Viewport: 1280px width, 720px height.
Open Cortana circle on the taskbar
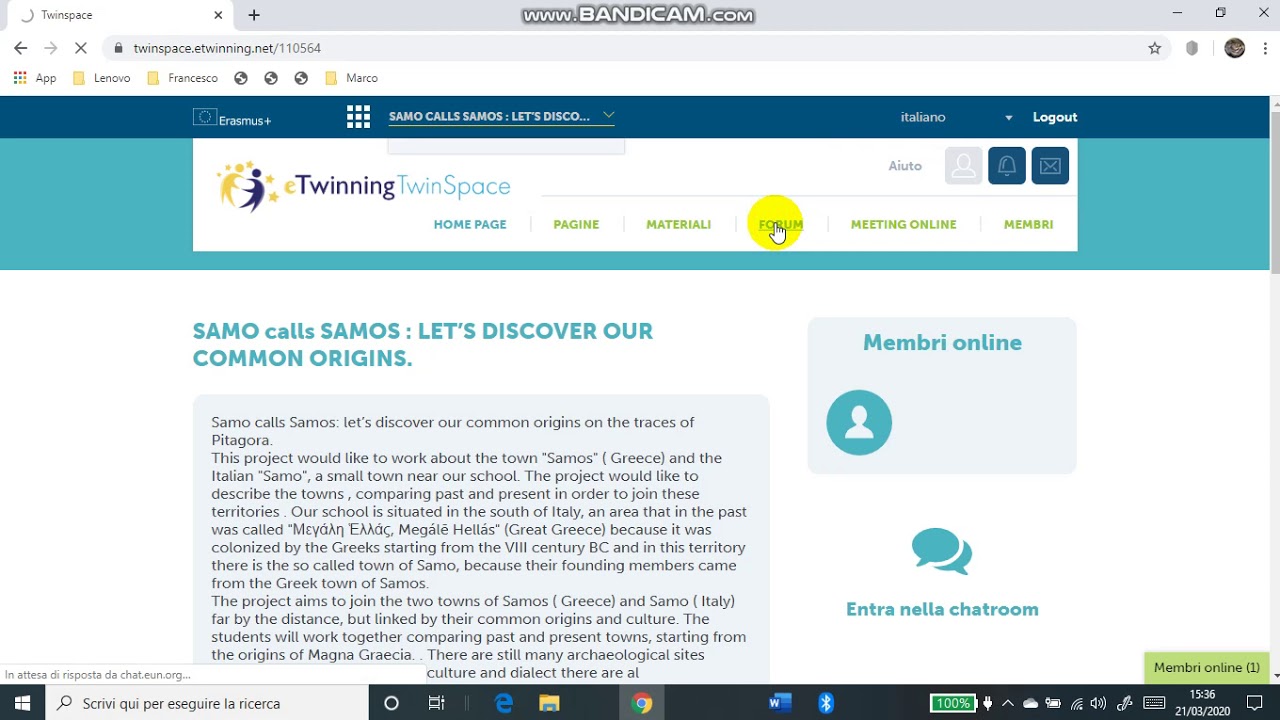tap(391, 703)
